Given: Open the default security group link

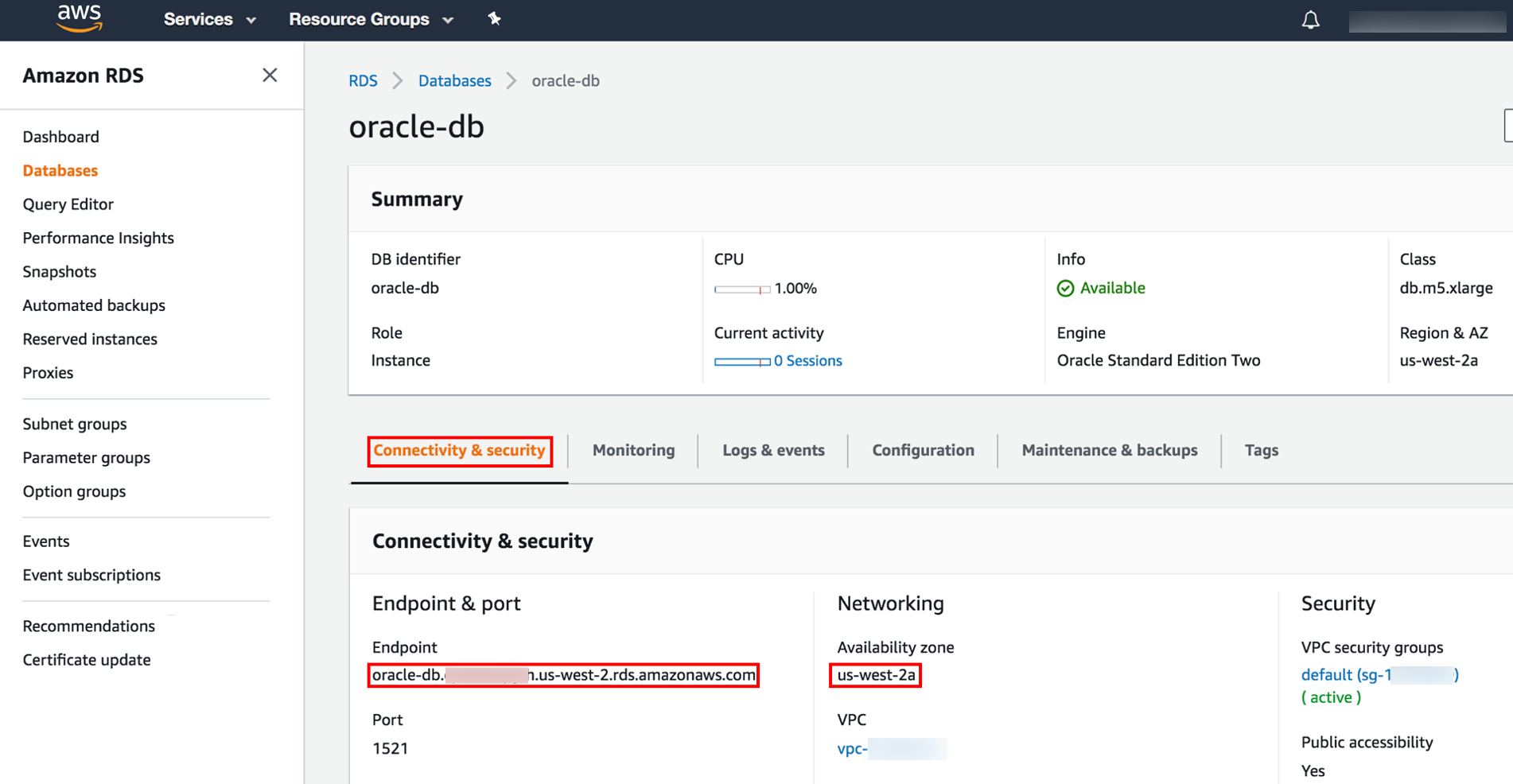Looking at the screenshot, I should (1379, 675).
